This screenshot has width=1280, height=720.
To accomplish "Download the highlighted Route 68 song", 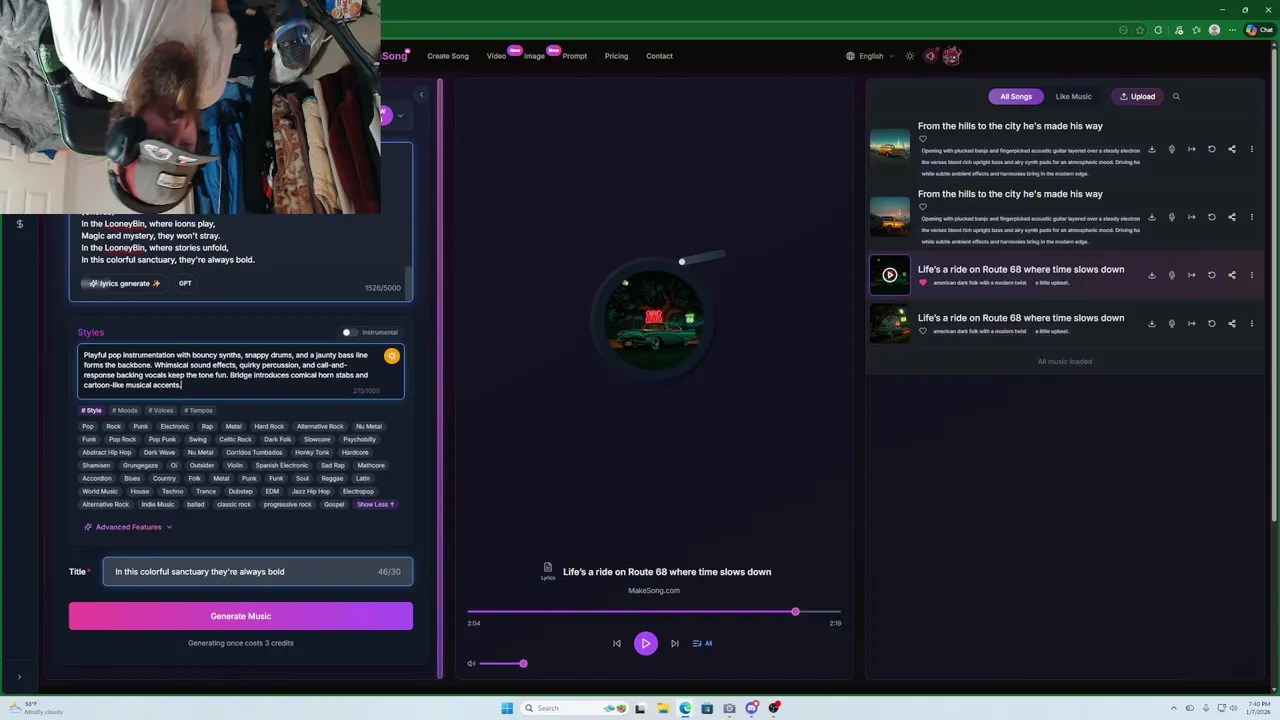I will tap(1151, 275).
